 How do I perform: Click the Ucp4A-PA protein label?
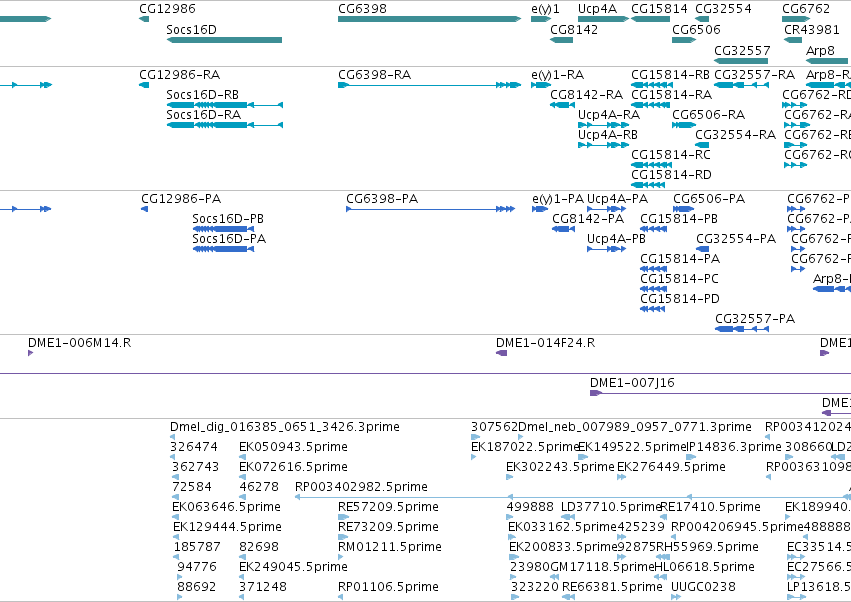pyautogui.click(x=617, y=199)
